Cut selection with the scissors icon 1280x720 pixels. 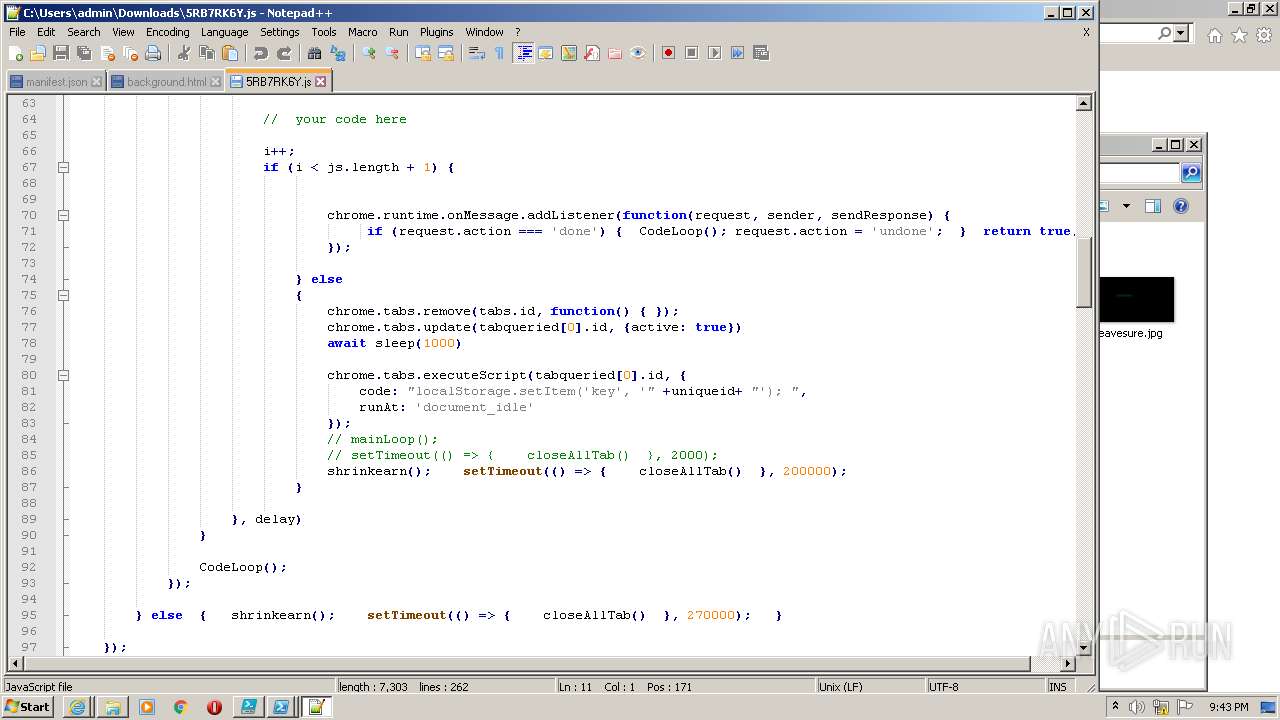click(x=184, y=53)
